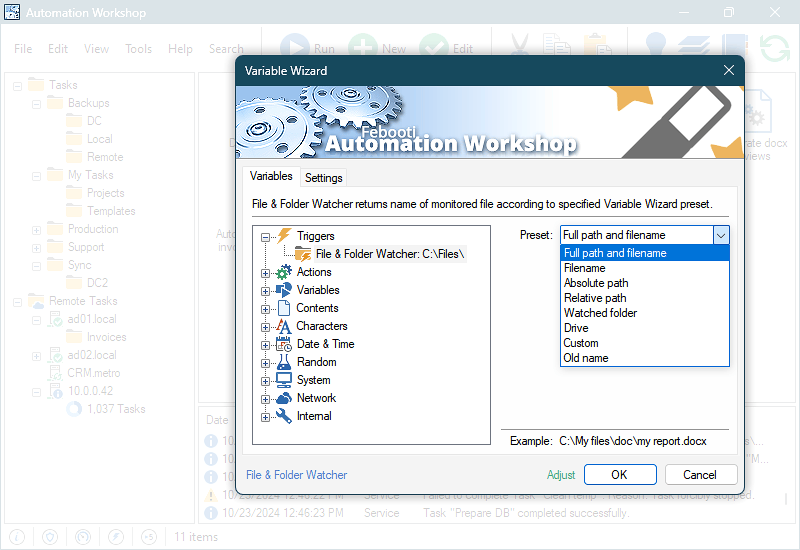Expand the Variables tree node
The width and height of the screenshot is (800, 550).
[265, 291]
